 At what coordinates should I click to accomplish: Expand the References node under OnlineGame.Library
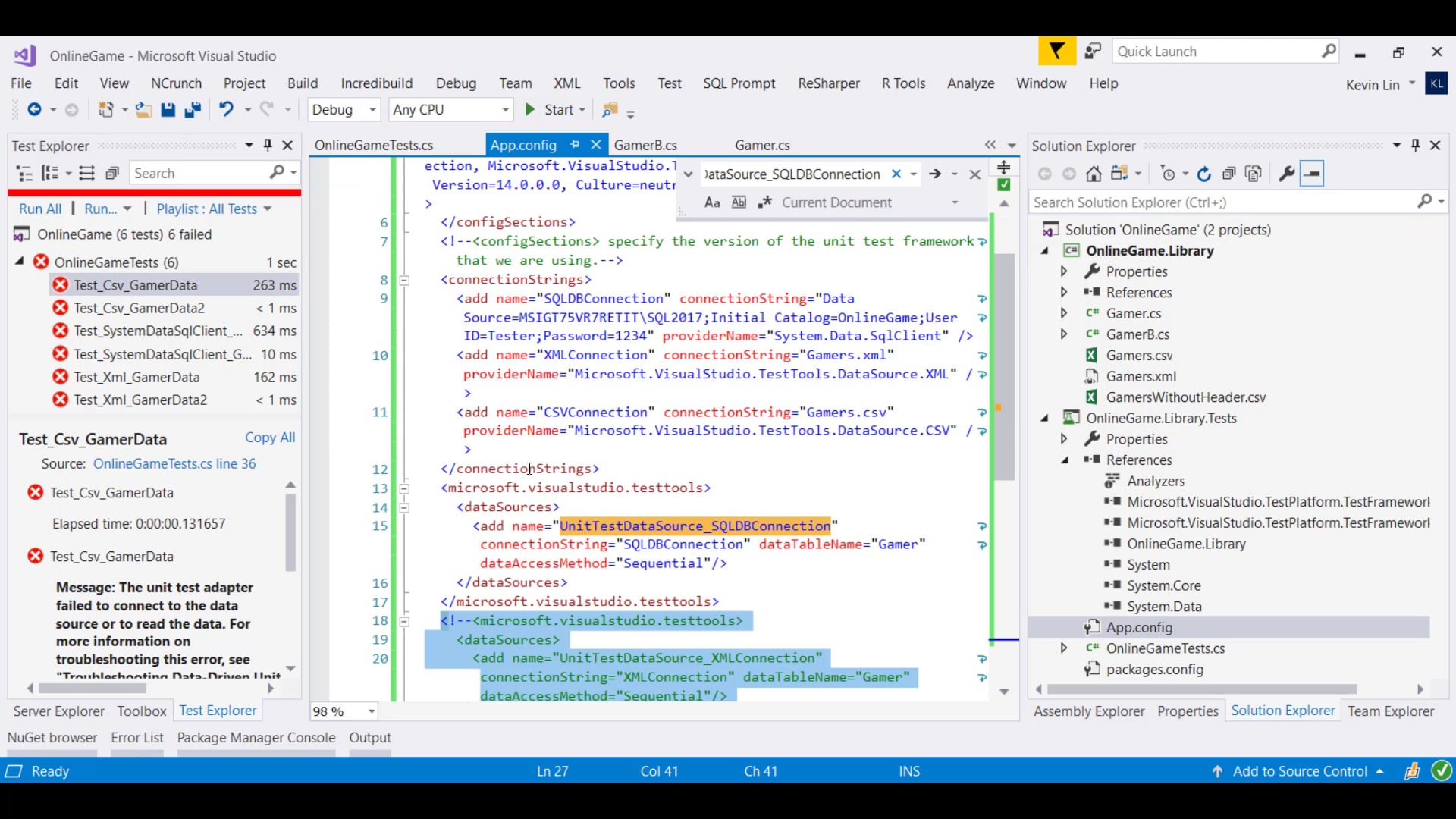tap(1063, 292)
